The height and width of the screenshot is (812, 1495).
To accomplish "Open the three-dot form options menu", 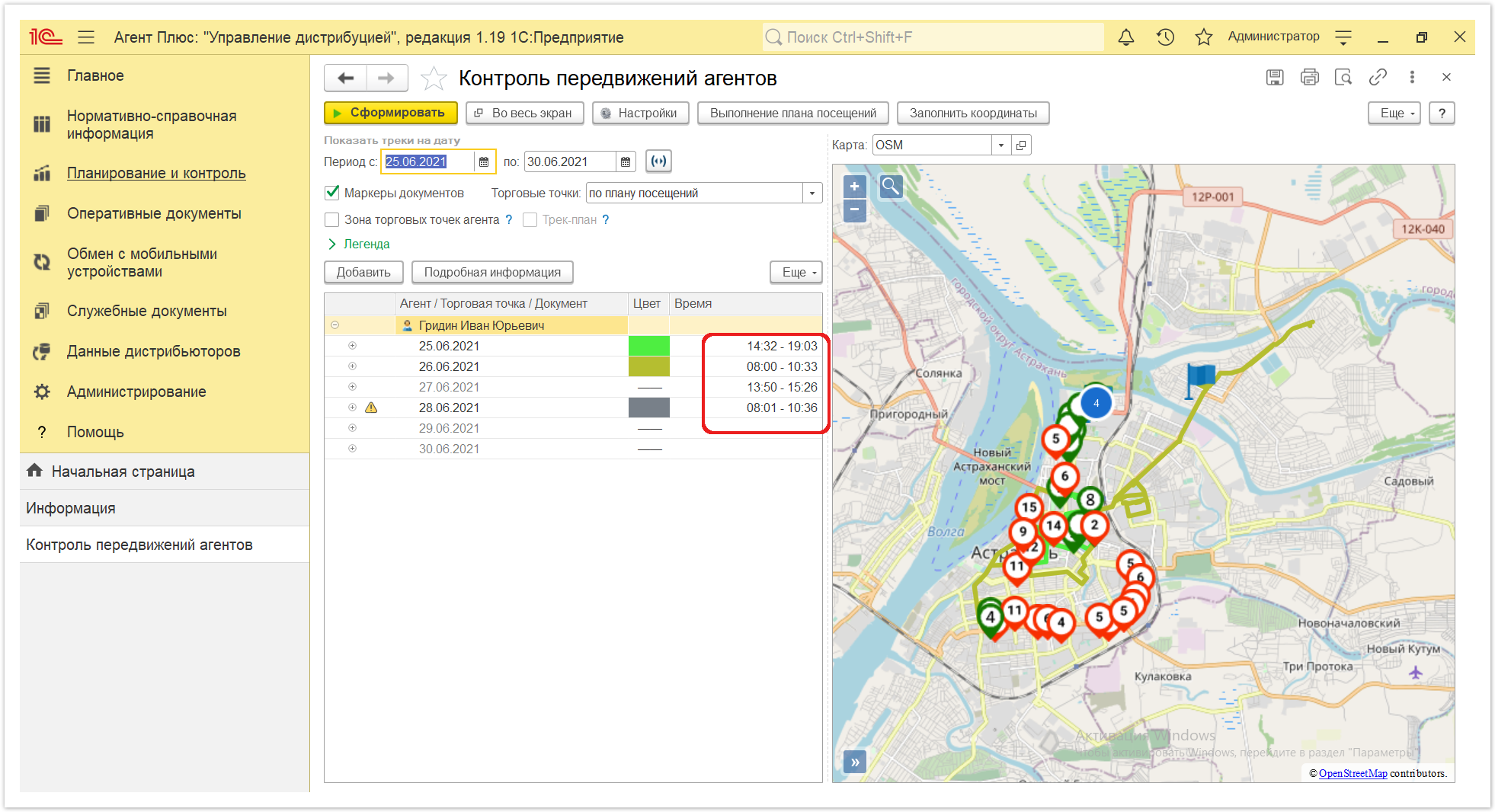I will pyautogui.click(x=1412, y=77).
